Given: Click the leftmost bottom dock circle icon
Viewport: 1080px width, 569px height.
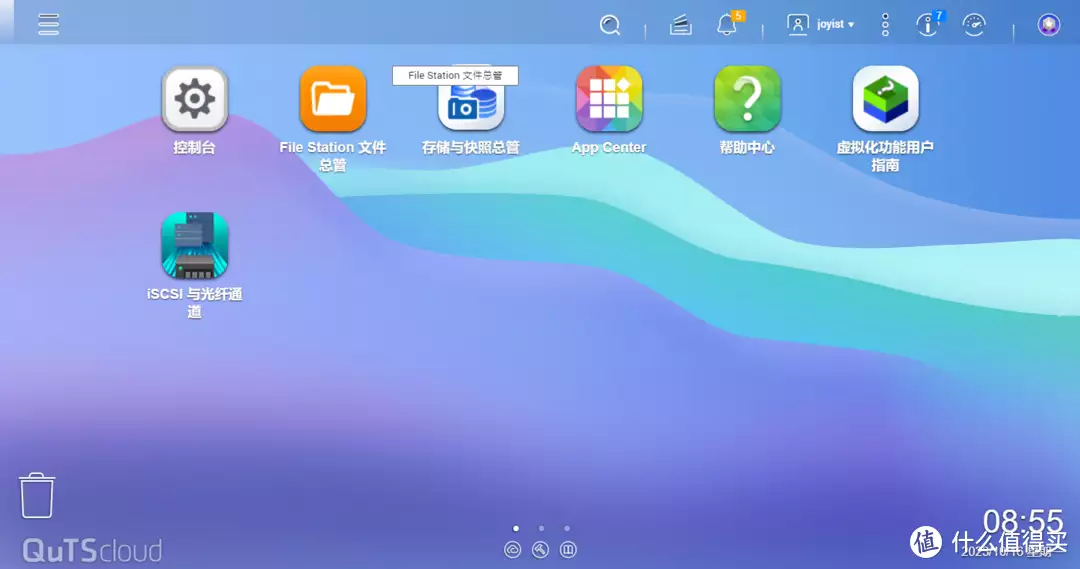Looking at the screenshot, I should [512, 550].
